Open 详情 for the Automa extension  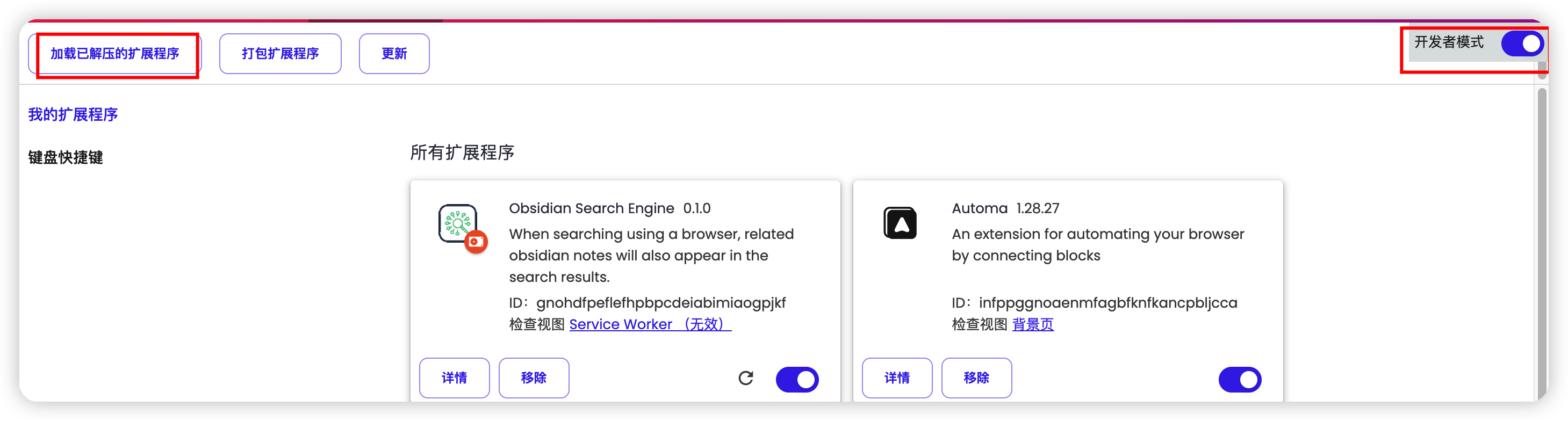(x=897, y=378)
